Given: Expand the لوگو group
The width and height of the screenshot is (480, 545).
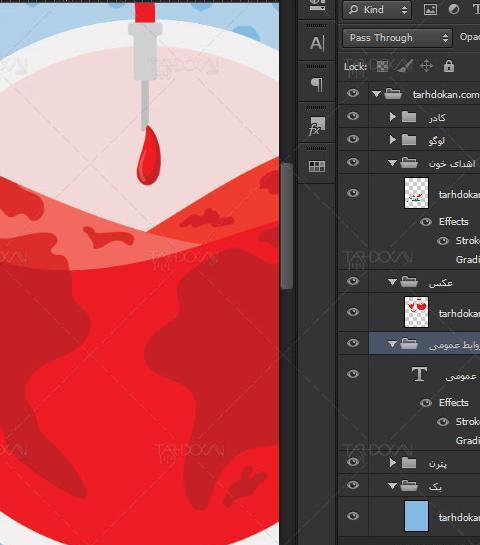Looking at the screenshot, I should (x=392, y=140).
